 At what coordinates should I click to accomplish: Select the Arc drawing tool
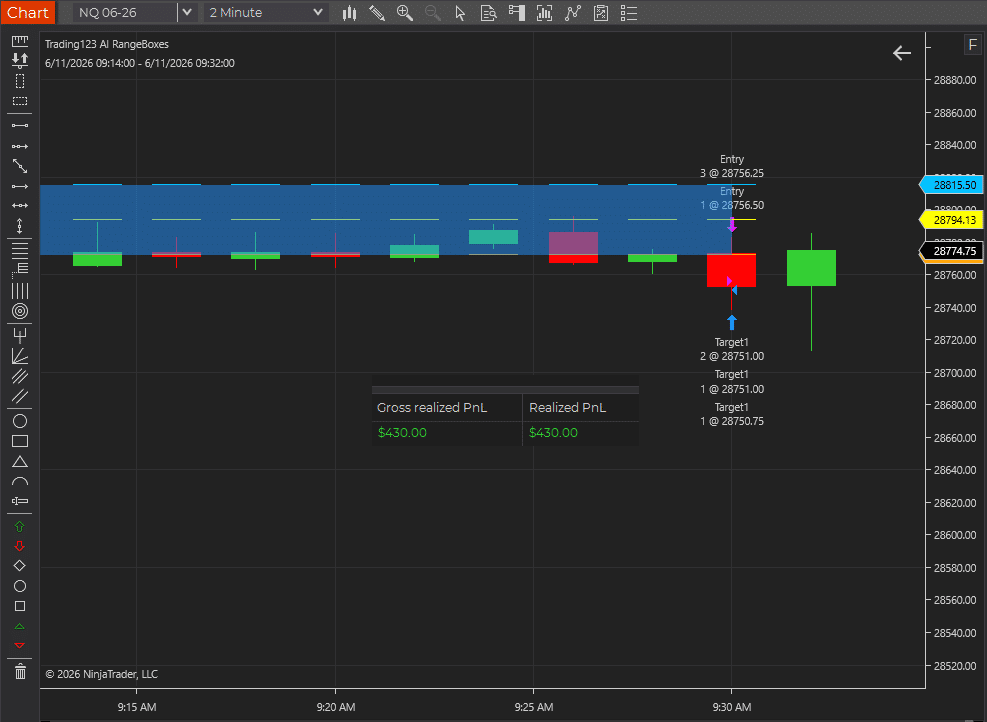point(20,482)
